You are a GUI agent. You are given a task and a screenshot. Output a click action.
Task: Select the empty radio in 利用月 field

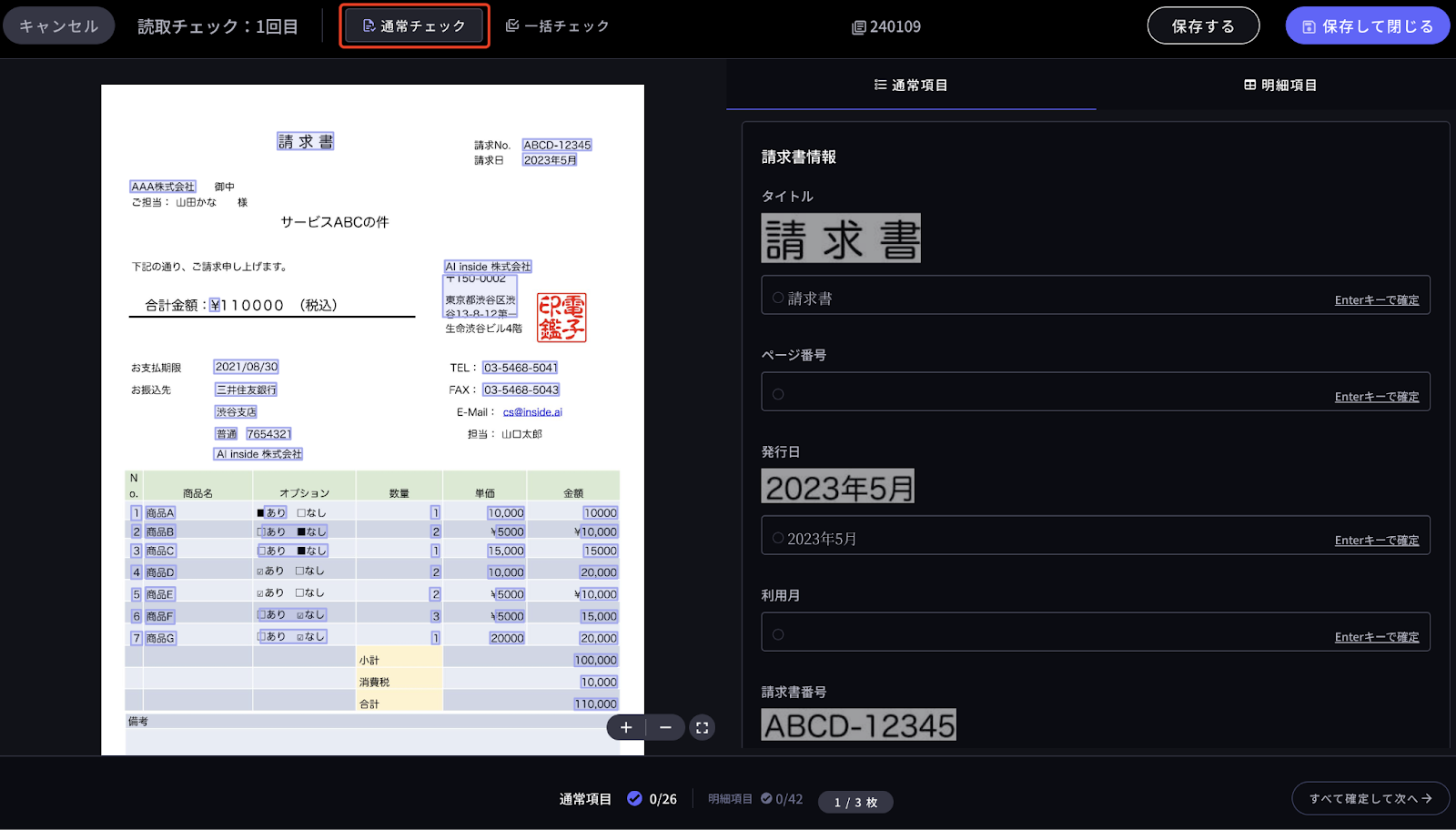(x=777, y=633)
